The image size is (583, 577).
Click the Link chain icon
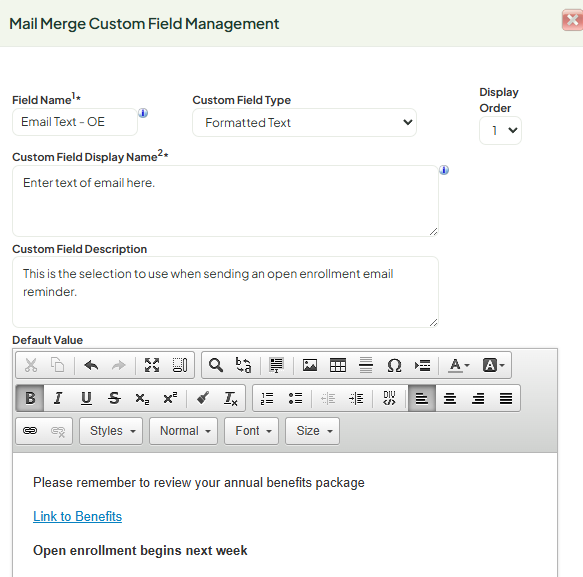[30, 431]
